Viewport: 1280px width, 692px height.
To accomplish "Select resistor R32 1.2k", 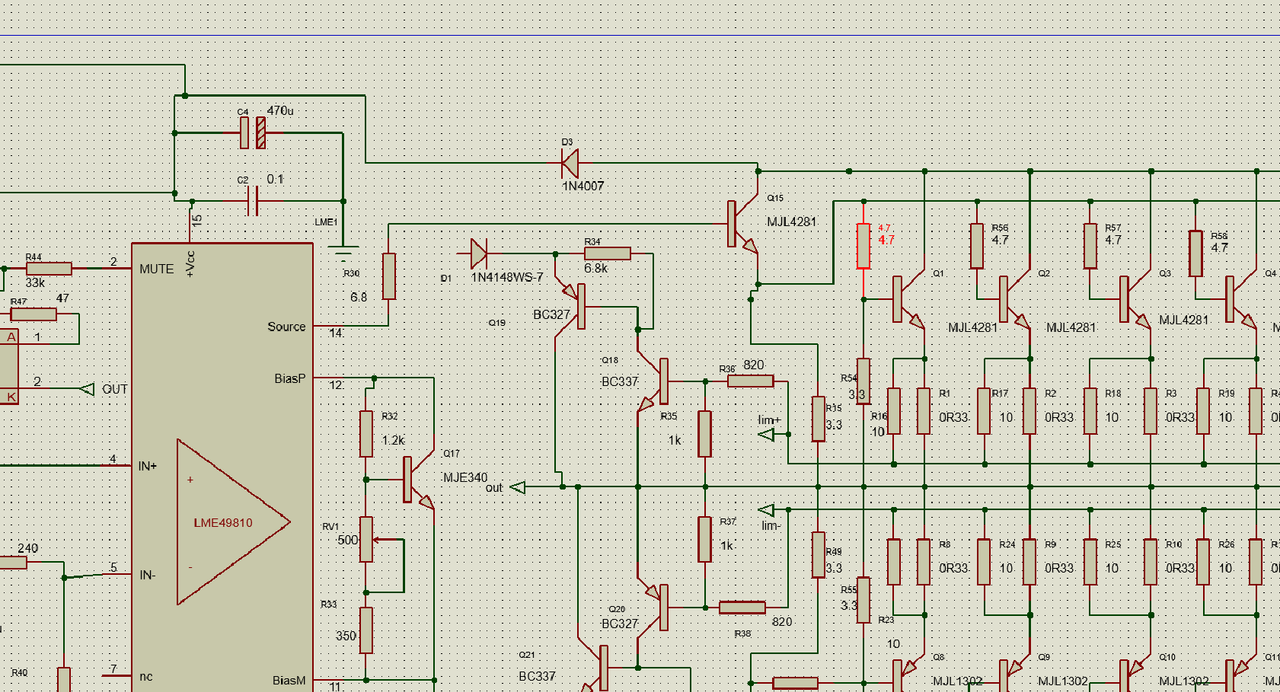I will click(366, 433).
